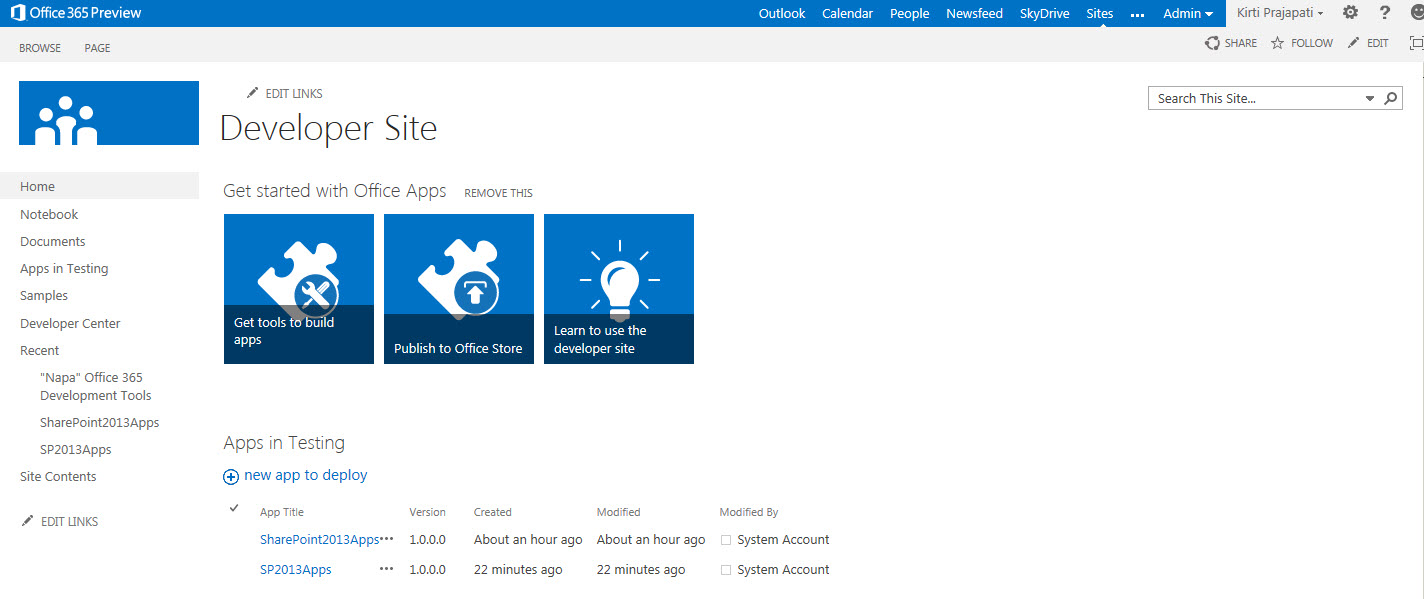The width and height of the screenshot is (1424, 599).
Task: Expand the Admin dropdown menu
Action: click(1188, 13)
